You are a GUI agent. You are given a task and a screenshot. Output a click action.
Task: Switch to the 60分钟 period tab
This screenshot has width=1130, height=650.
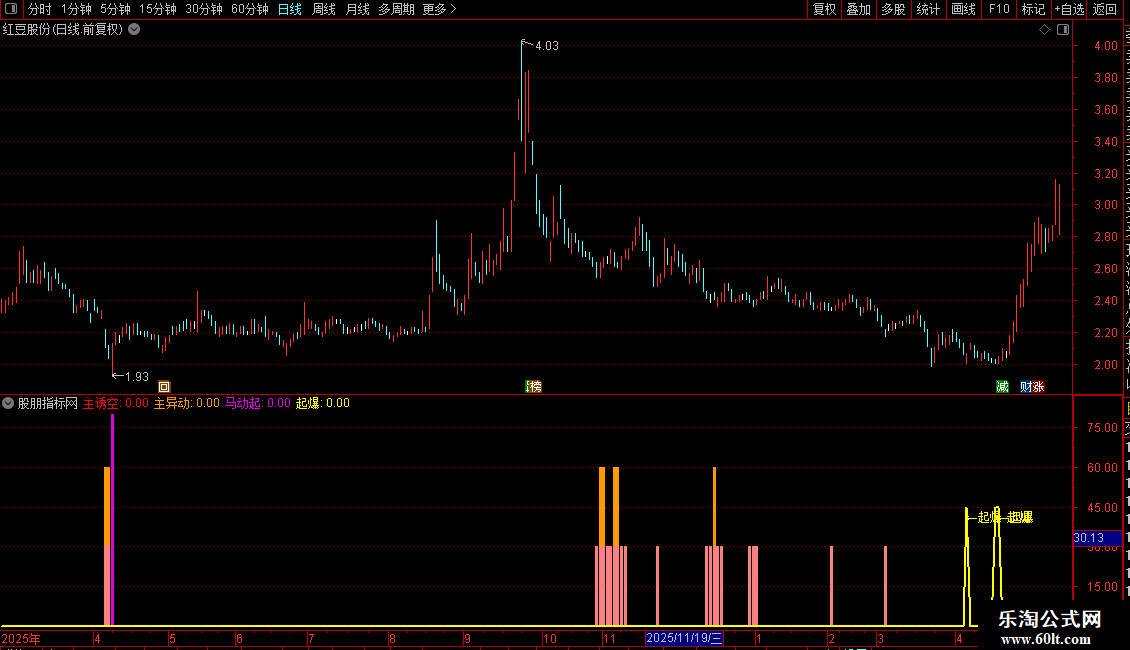(x=249, y=9)
